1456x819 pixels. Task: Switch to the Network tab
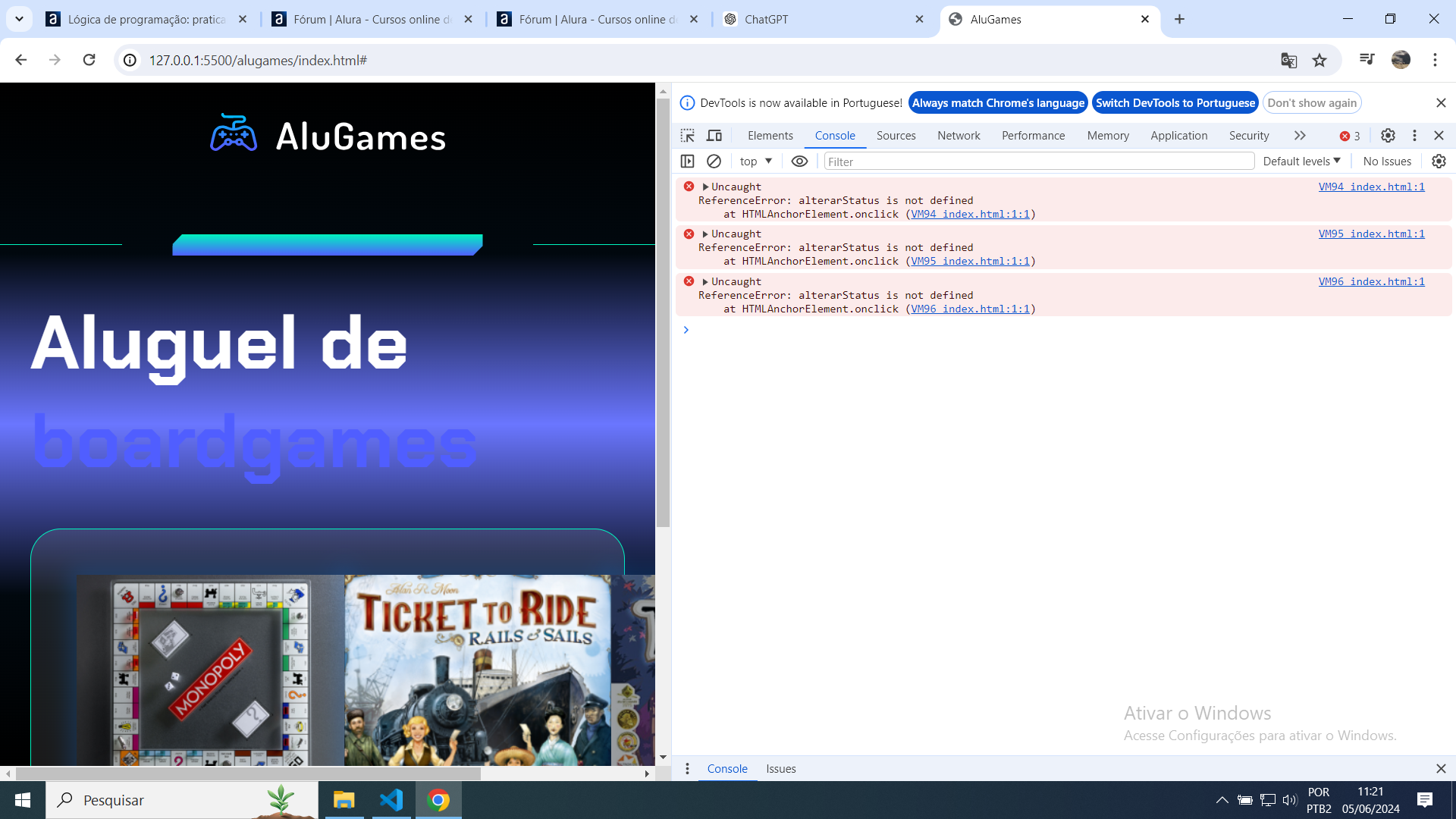tap(959, 136)
